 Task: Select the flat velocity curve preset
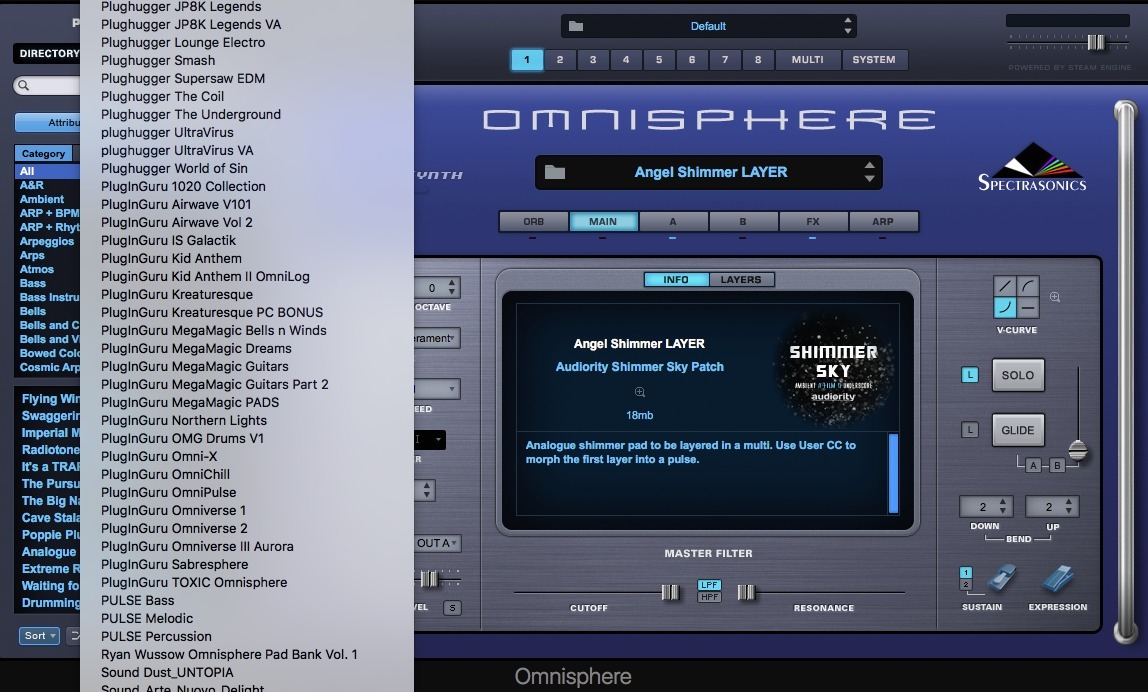pyautogui.click(x=1028, y=308)
